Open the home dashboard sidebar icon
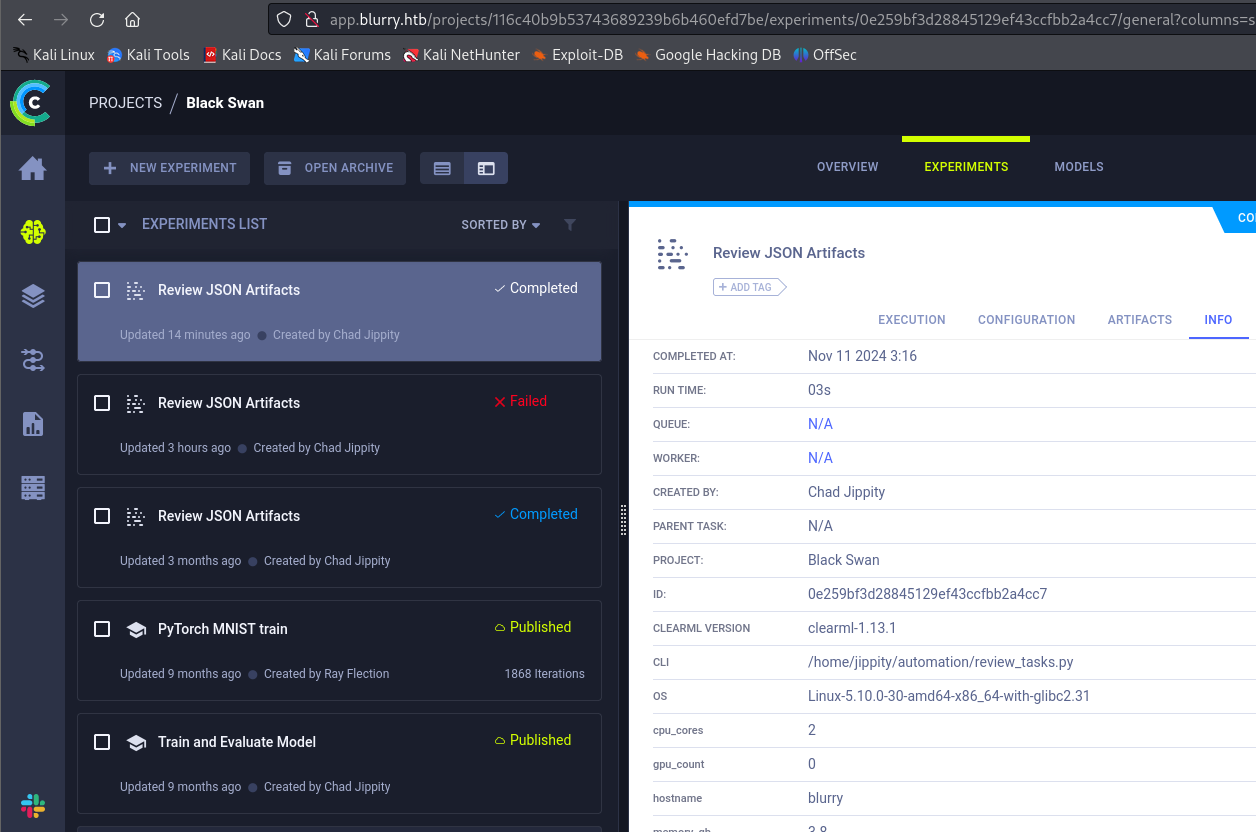 pos(33,169)
